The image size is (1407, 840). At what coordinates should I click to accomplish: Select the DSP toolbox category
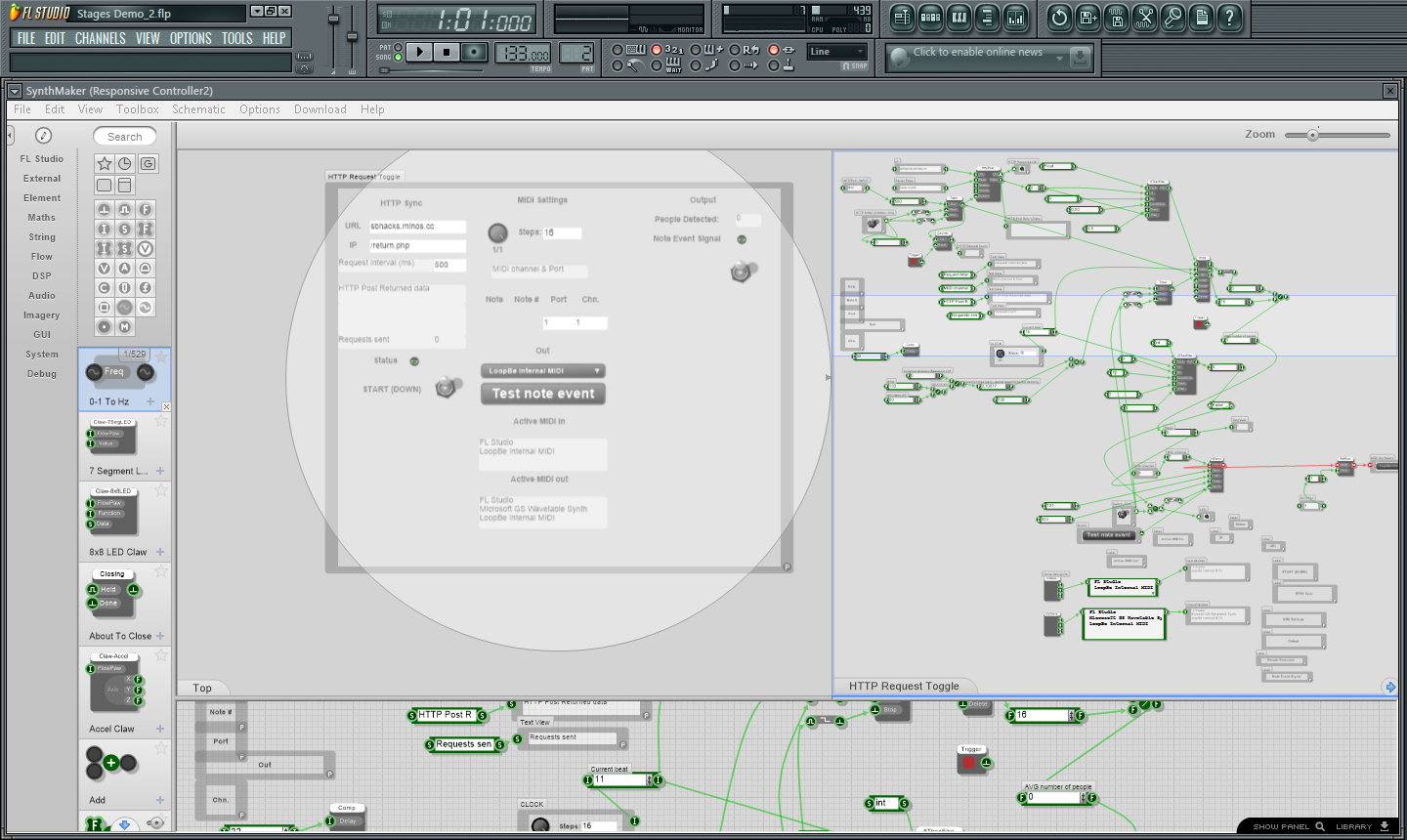click(x=41, y=276)
